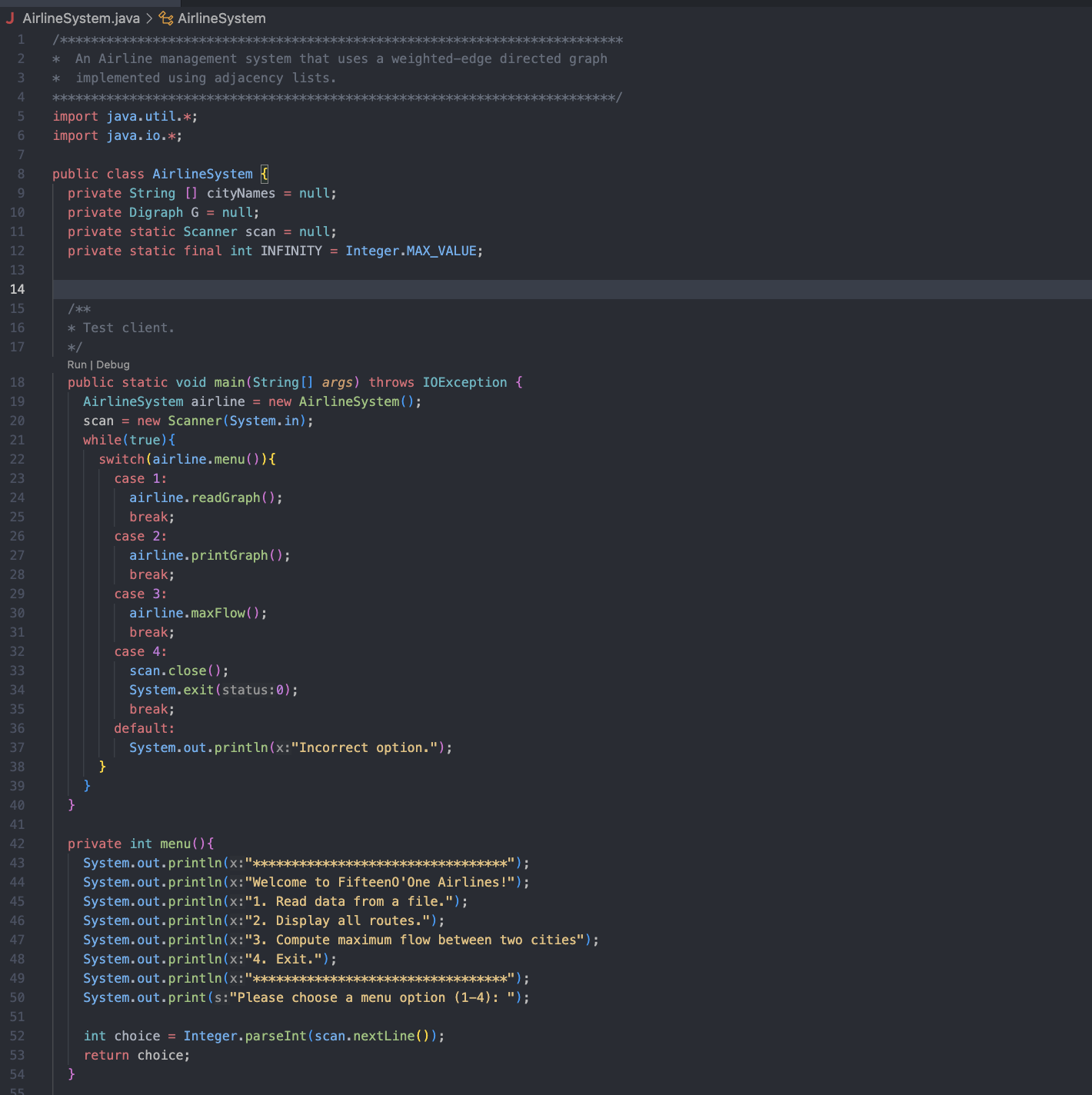Viewport: 1092px width, 1095px height.
Task: Select line number 14 in the gutter
Action: tap(18, 289)
